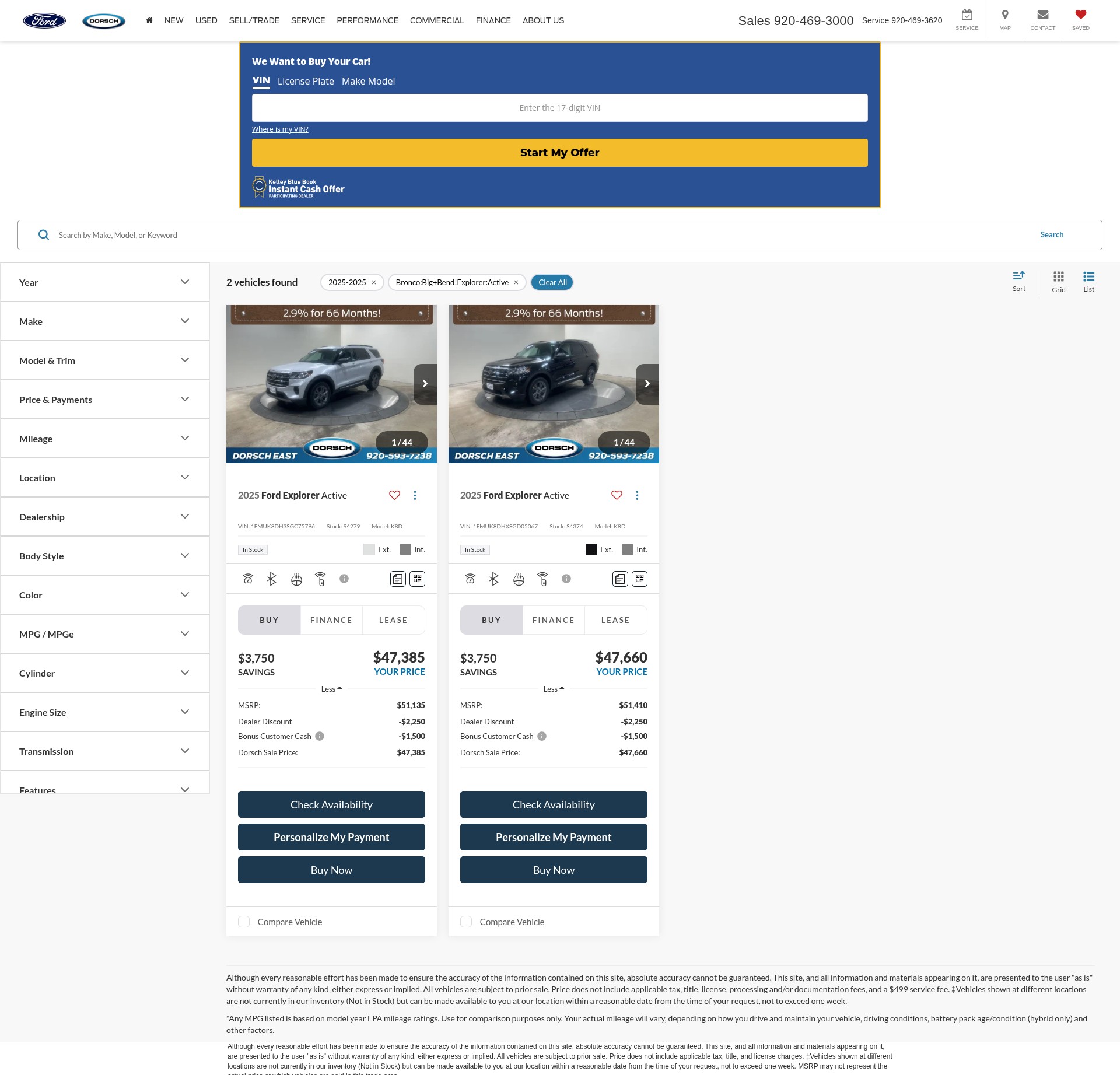
Task: Click silver exterior color swatch on stock S4279
Action: tap(369, 549)
